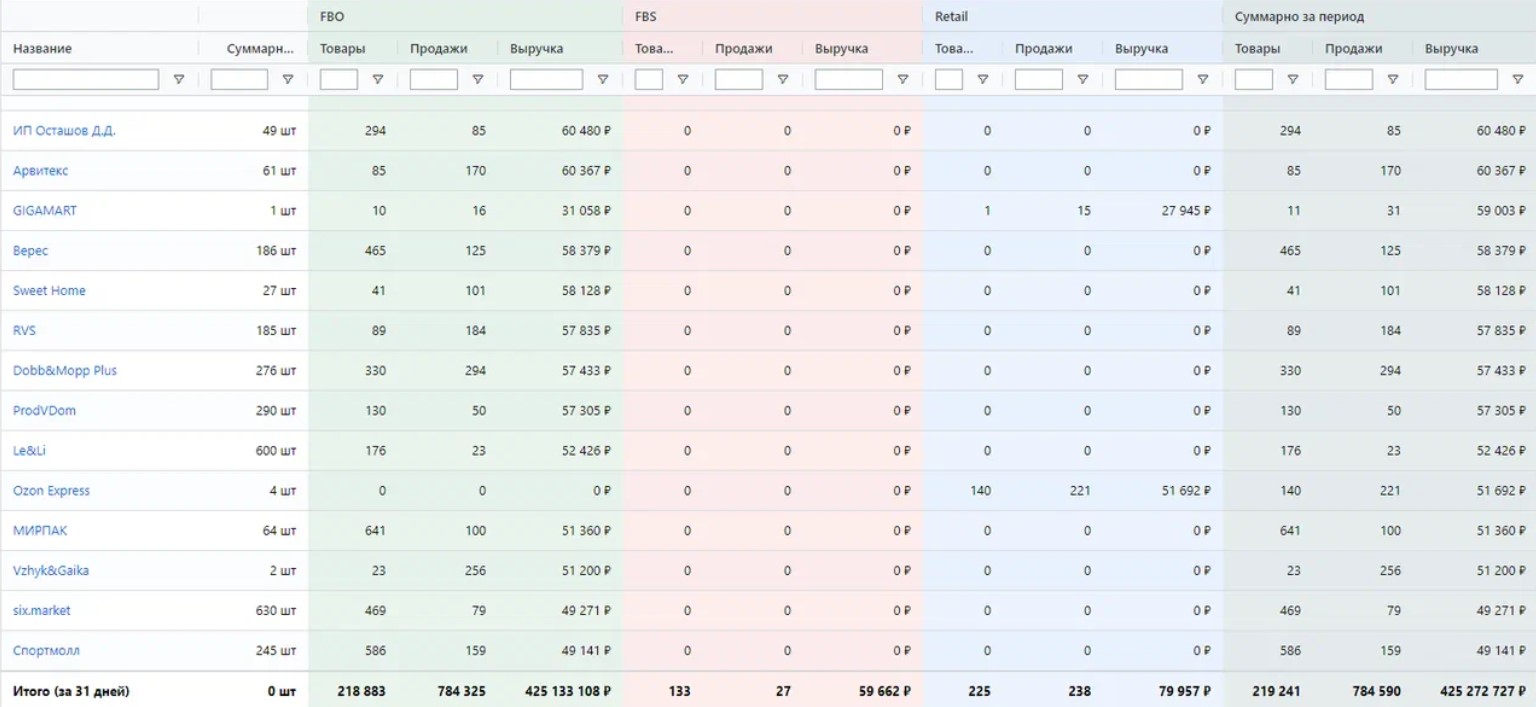Image resolution: width=1536 pixels, height=707 pixels.
Task: Focus the FBO Выручка filter box
Action: pyautogui.click(x=546, y=80)
